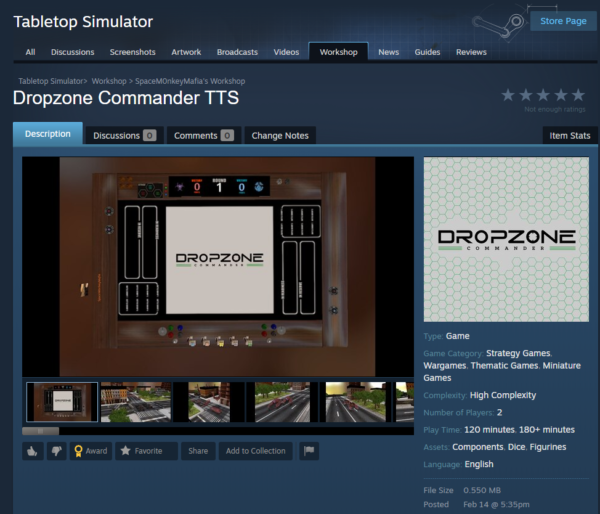This screenshot has height=514, width=600.
Task: Select the Workshop tab
Action: coord(339,52)
